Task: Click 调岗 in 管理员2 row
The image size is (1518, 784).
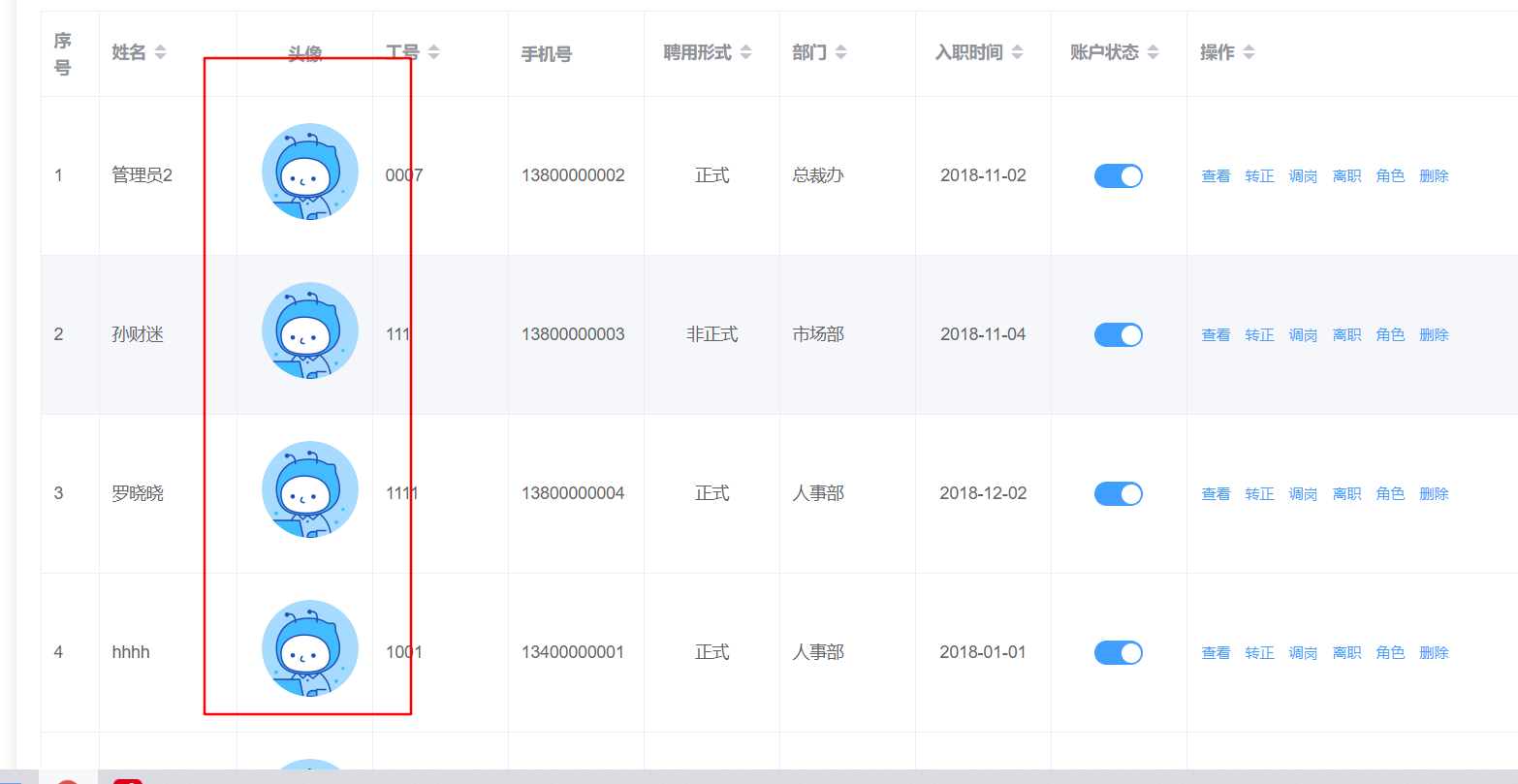Action: tap(1303, 175)
